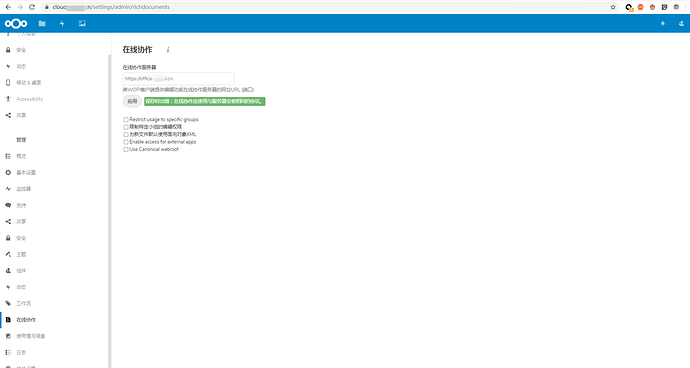Click the info 'i' icon beside 在线协作 heading
The width and height of the screenshot is (690, 368).
[168, 50]
